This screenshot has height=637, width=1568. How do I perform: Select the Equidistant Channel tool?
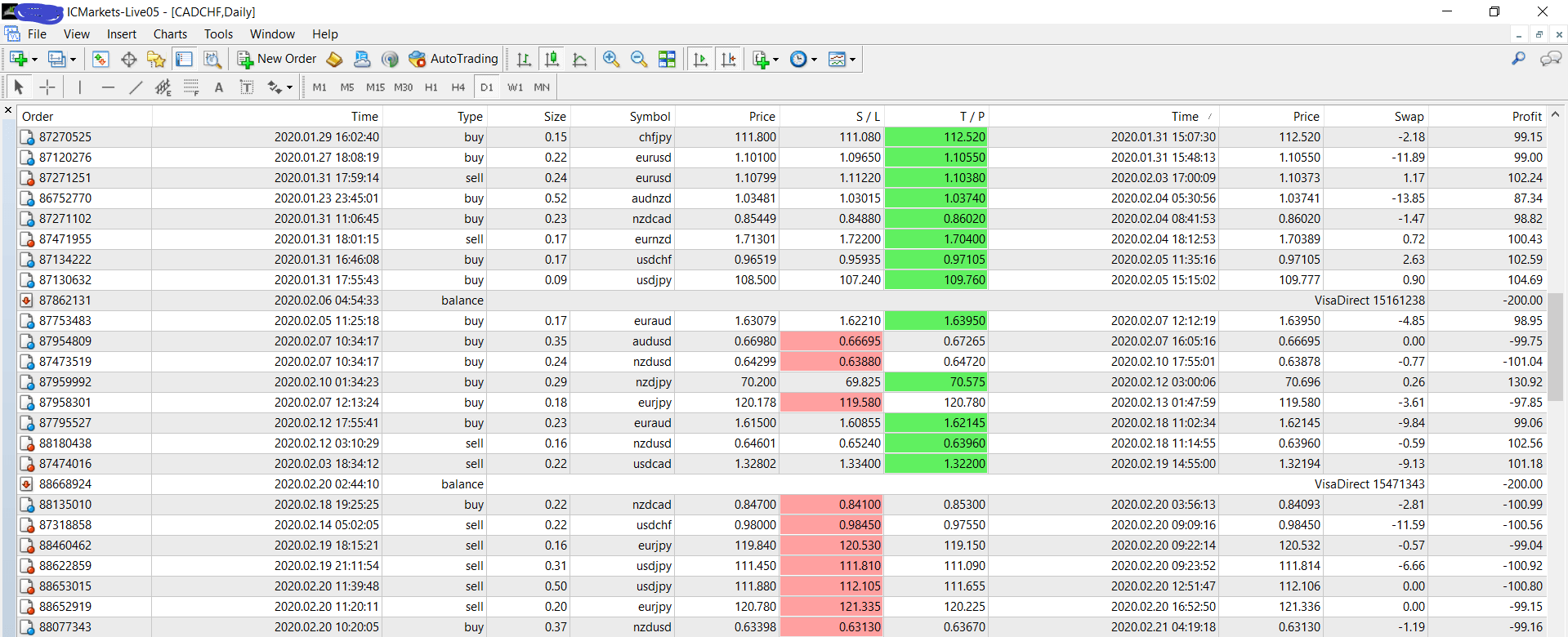tap(163, 87)
